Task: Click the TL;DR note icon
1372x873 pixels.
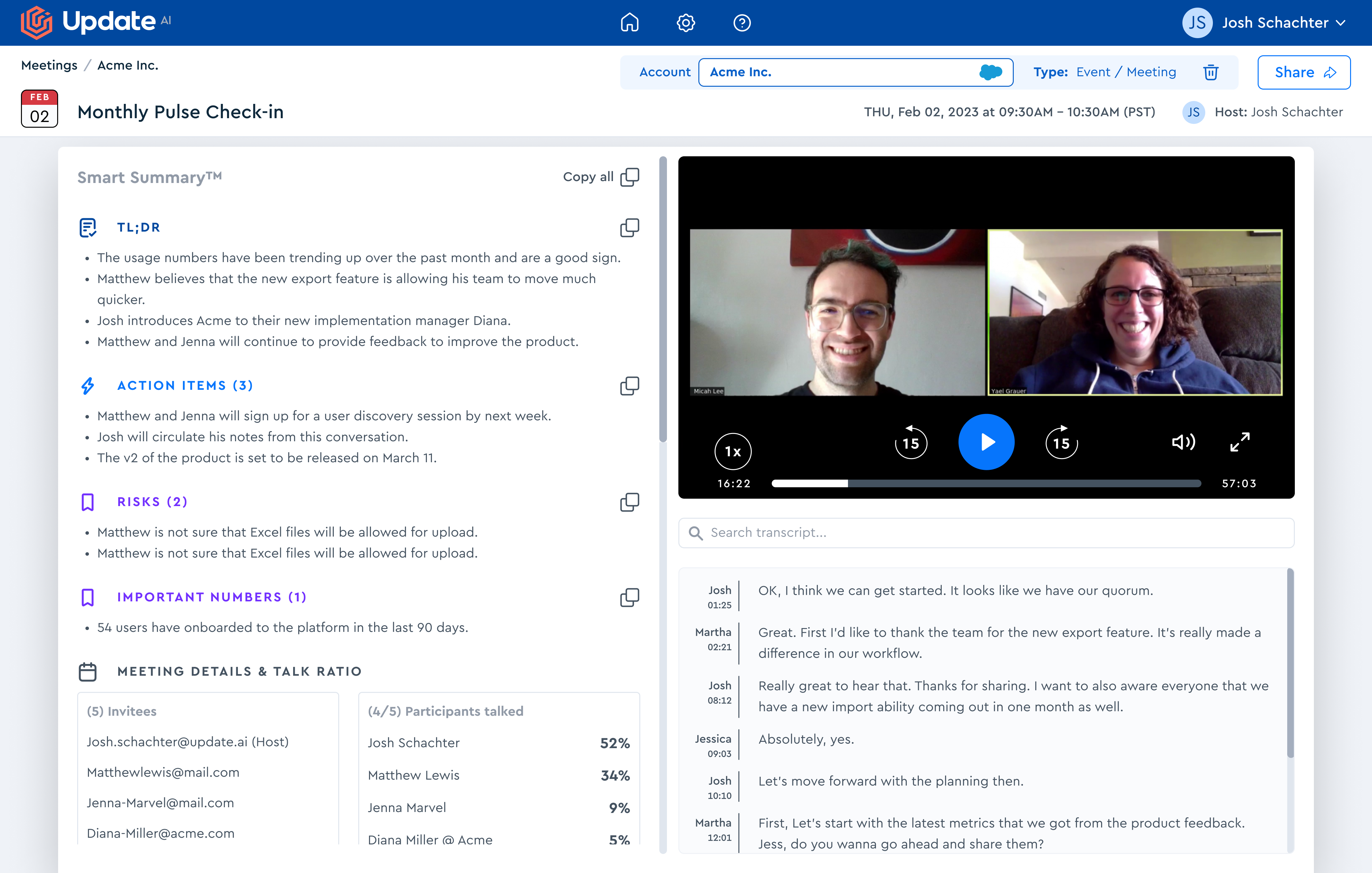Action: pos(88,227)
